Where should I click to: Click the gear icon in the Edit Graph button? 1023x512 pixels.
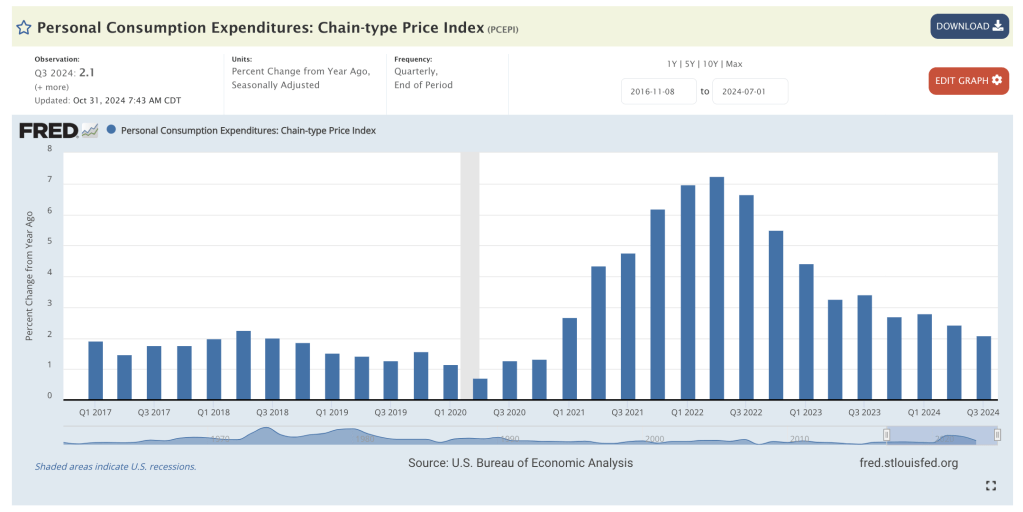click(x=996, y=80)
